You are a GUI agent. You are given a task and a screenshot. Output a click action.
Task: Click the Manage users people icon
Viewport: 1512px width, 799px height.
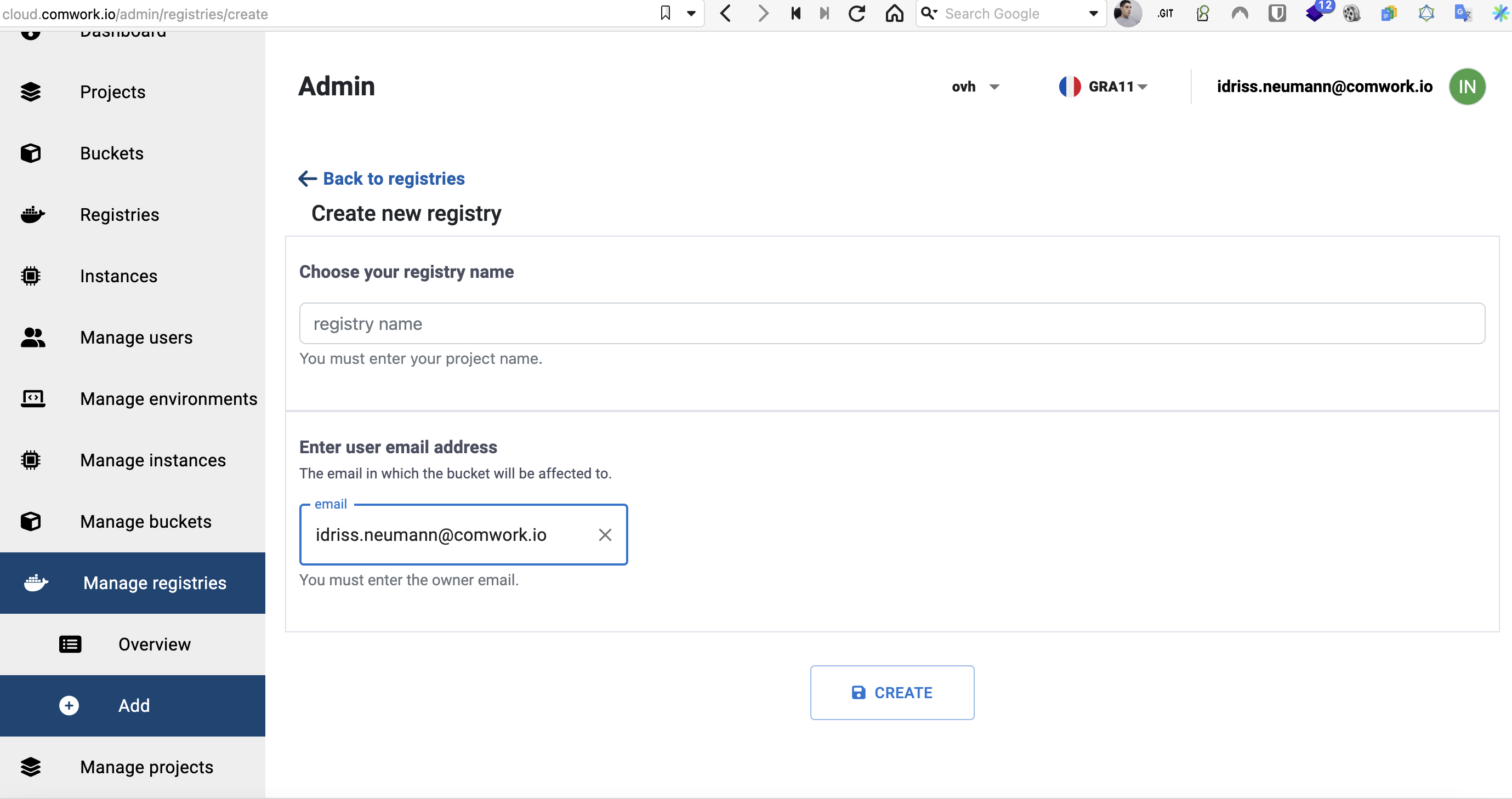coord(33,338)
